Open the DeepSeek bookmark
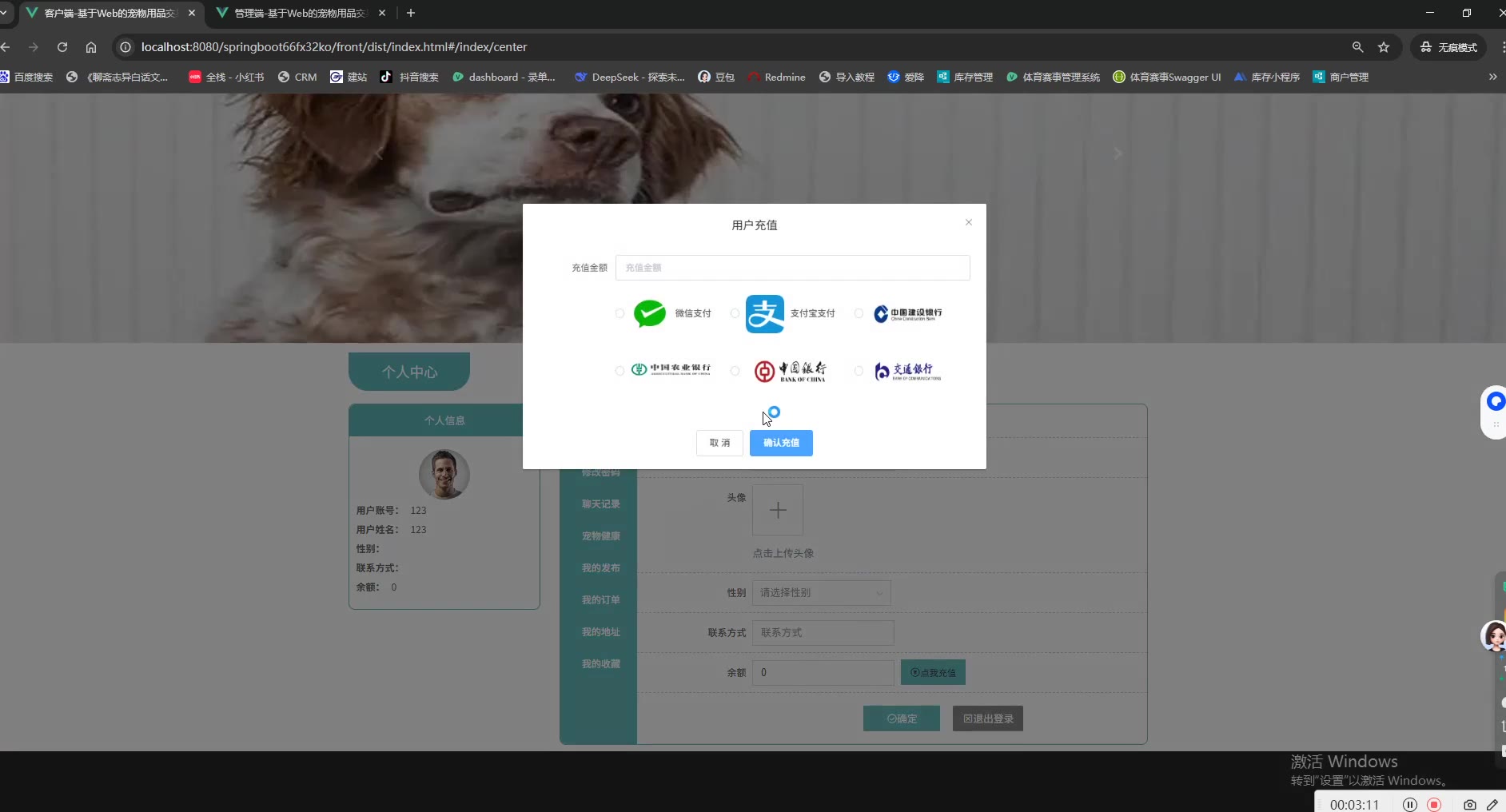The height and width of the screenshot is (812, 1506). point(630,77)
